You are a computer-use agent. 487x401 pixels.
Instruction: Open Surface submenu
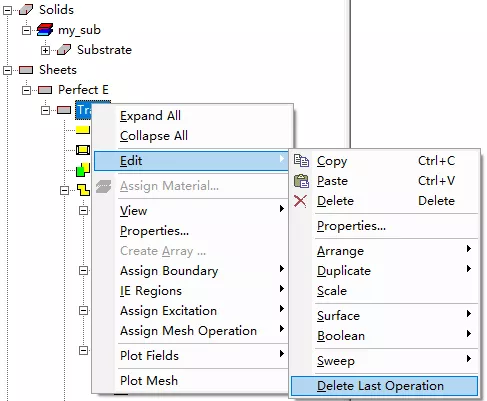point(385,316)
